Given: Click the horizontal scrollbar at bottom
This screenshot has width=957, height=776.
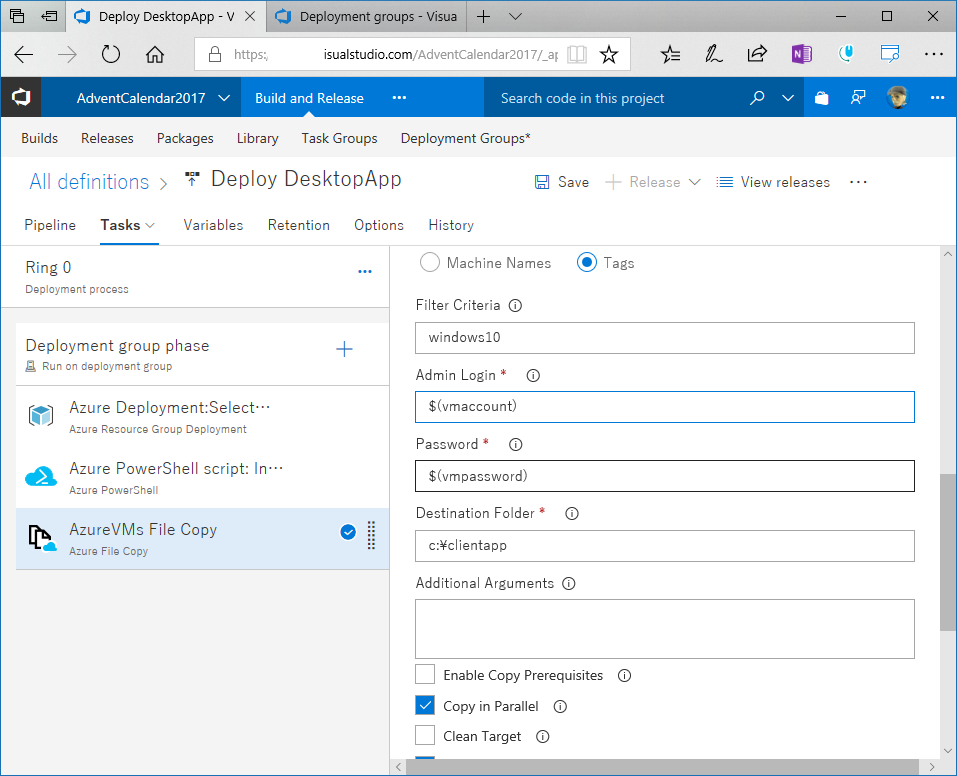Looking at the screenshot, I should pyautogui.click(x=662, y=767).
